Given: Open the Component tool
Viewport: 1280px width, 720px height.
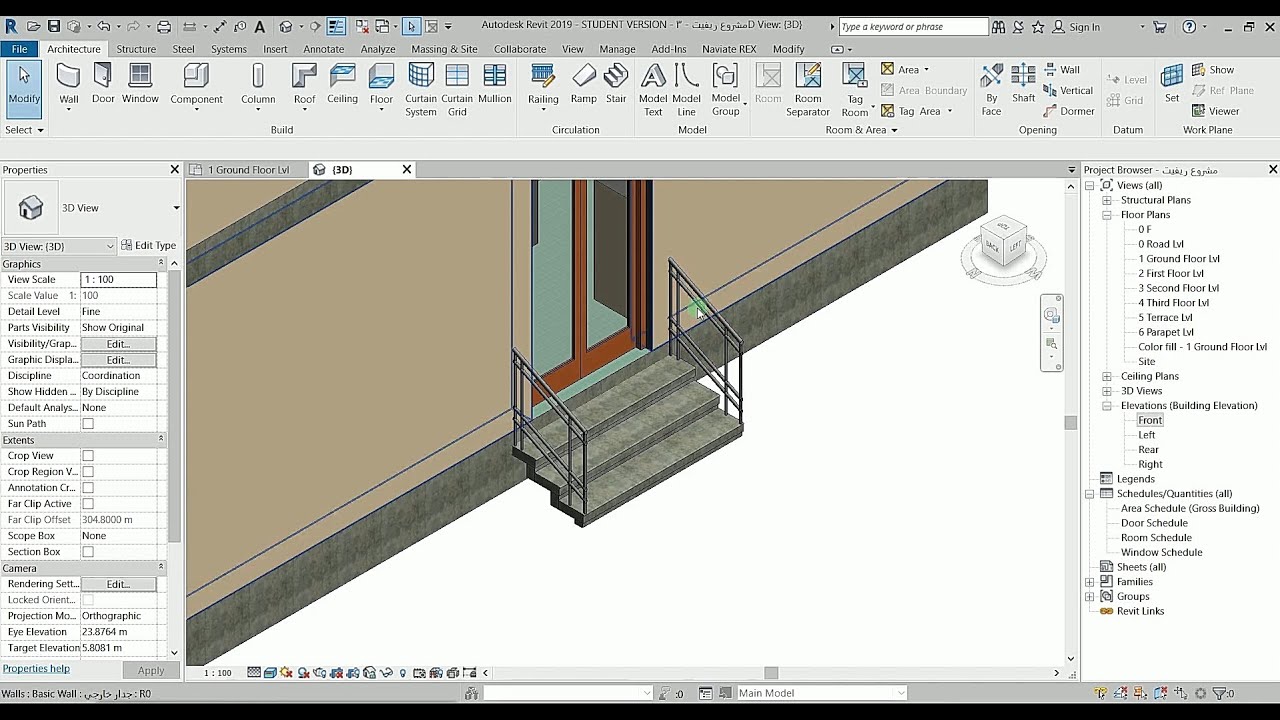Looking at the screenshot, I should point(196,86).
